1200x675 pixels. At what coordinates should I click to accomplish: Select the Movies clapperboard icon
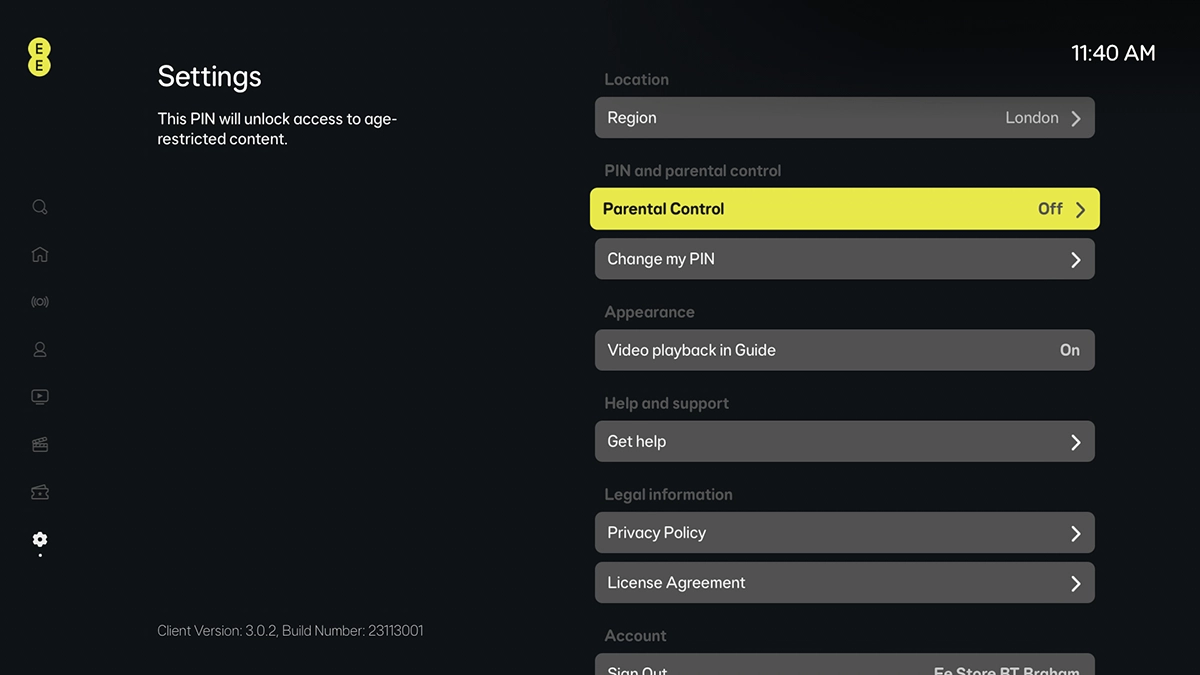pos(39,444)
